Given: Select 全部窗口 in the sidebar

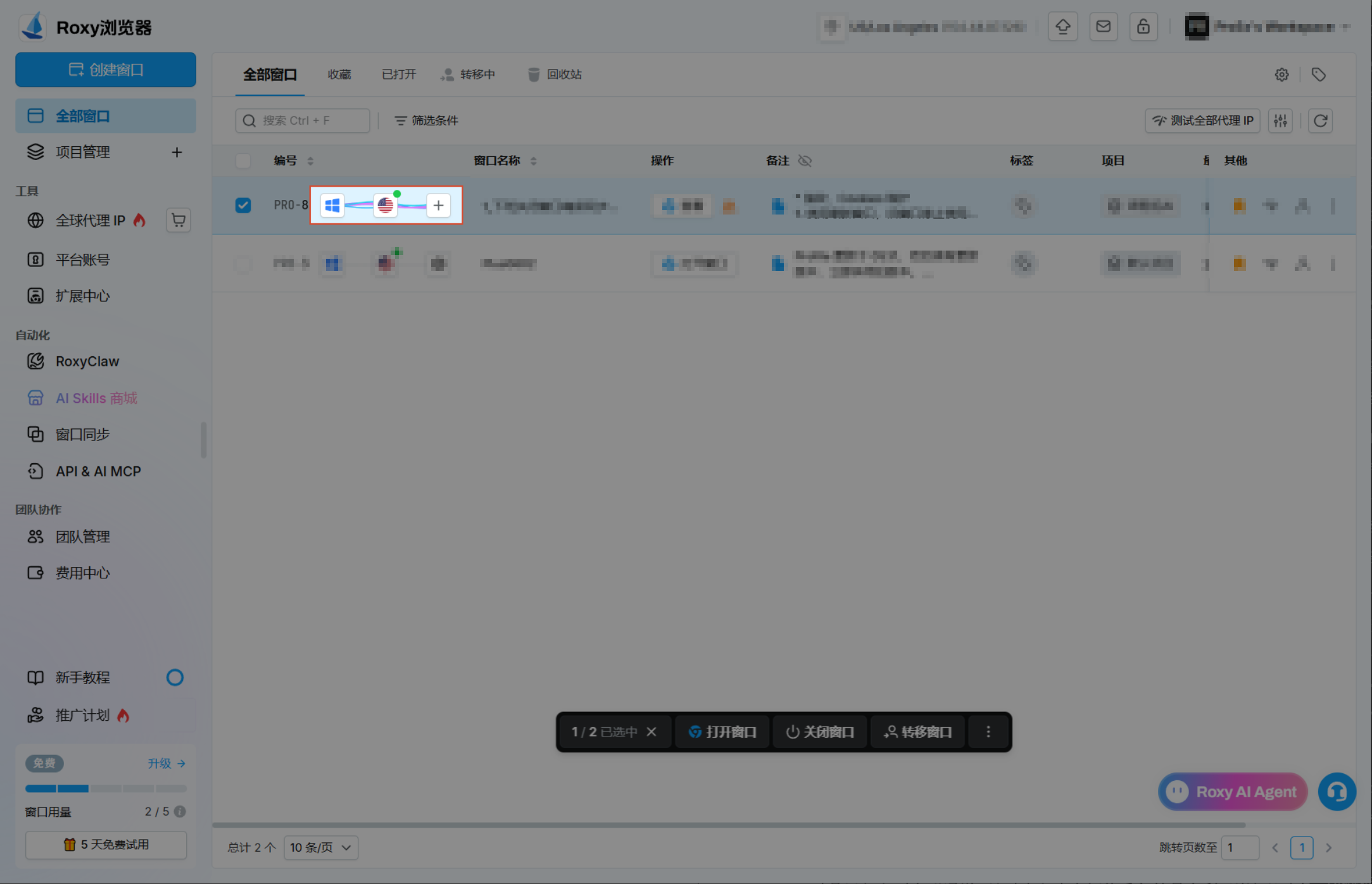Looking at the screenshot, I should [x=106, y=116].
